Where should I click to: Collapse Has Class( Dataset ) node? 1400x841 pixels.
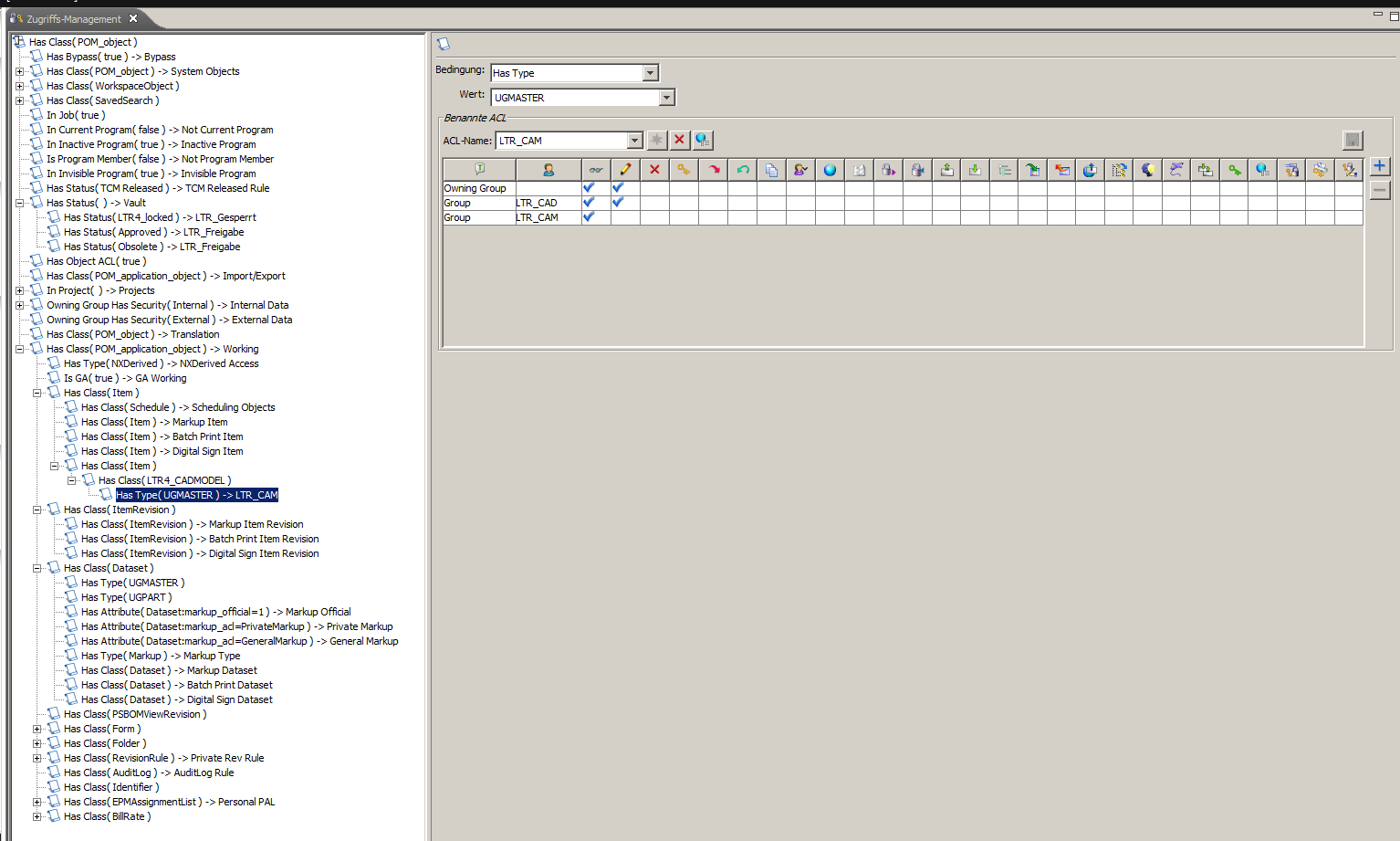[x=37, y=568]
